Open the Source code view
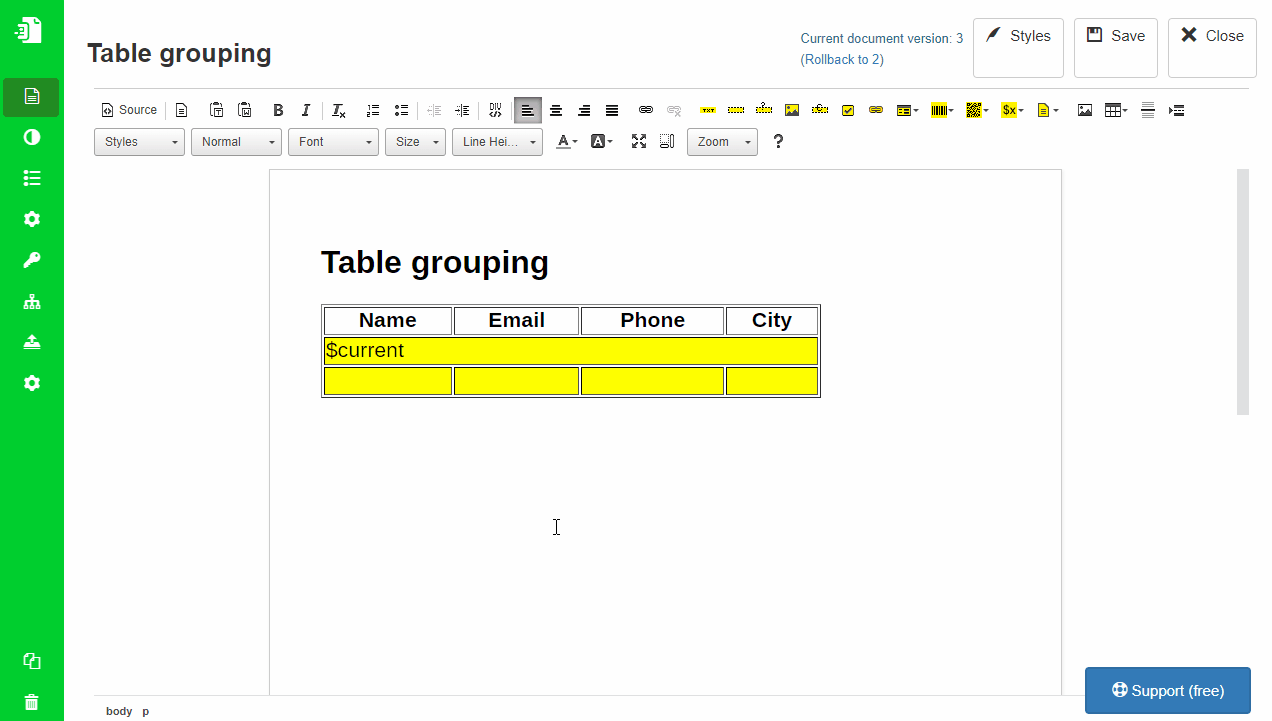Image resolution: width=1272 pixels, height=721 pixels. click(x=128, y=109)
